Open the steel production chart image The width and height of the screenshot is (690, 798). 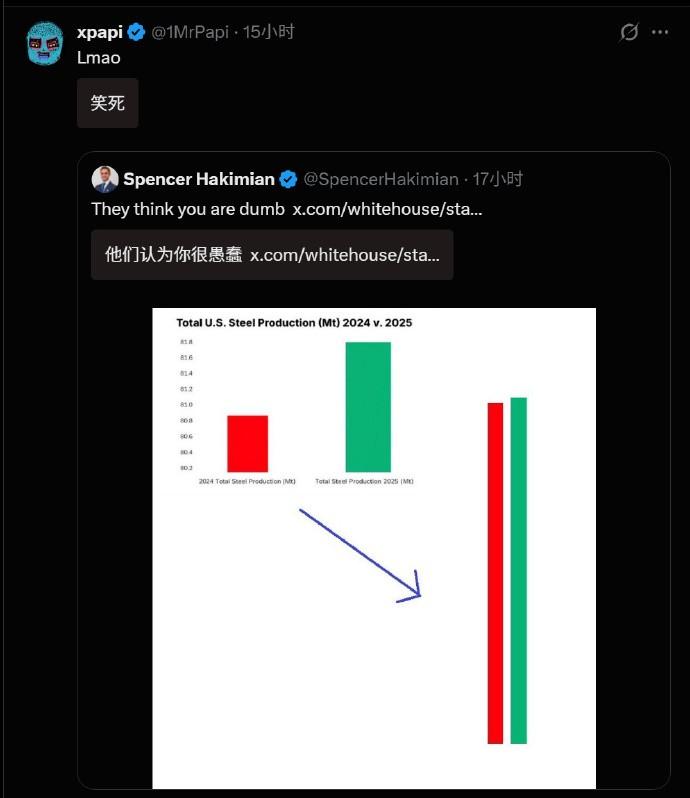pyautogui.click(x=374, y=548)
